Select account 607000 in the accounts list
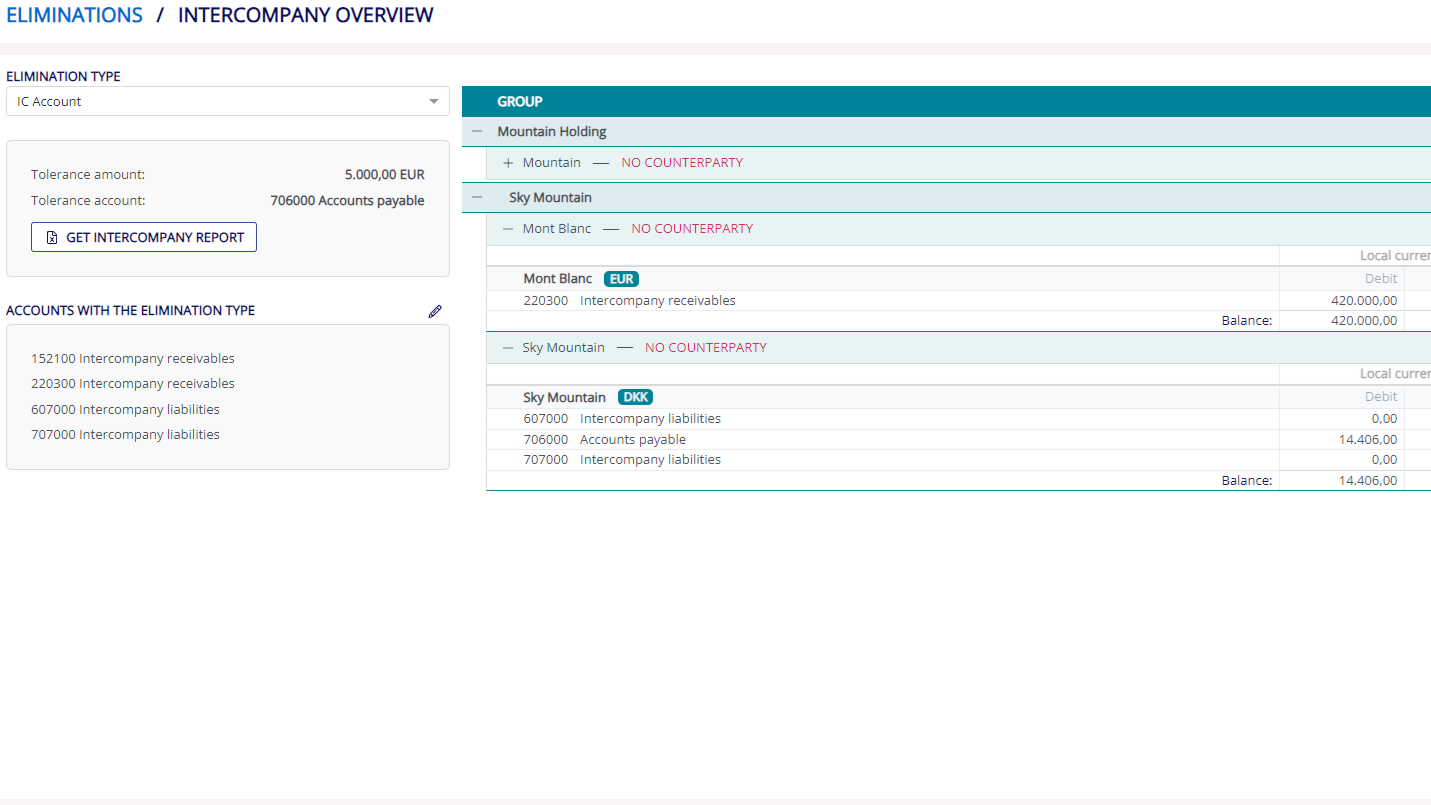1431x805 pixels. (125, 410)
